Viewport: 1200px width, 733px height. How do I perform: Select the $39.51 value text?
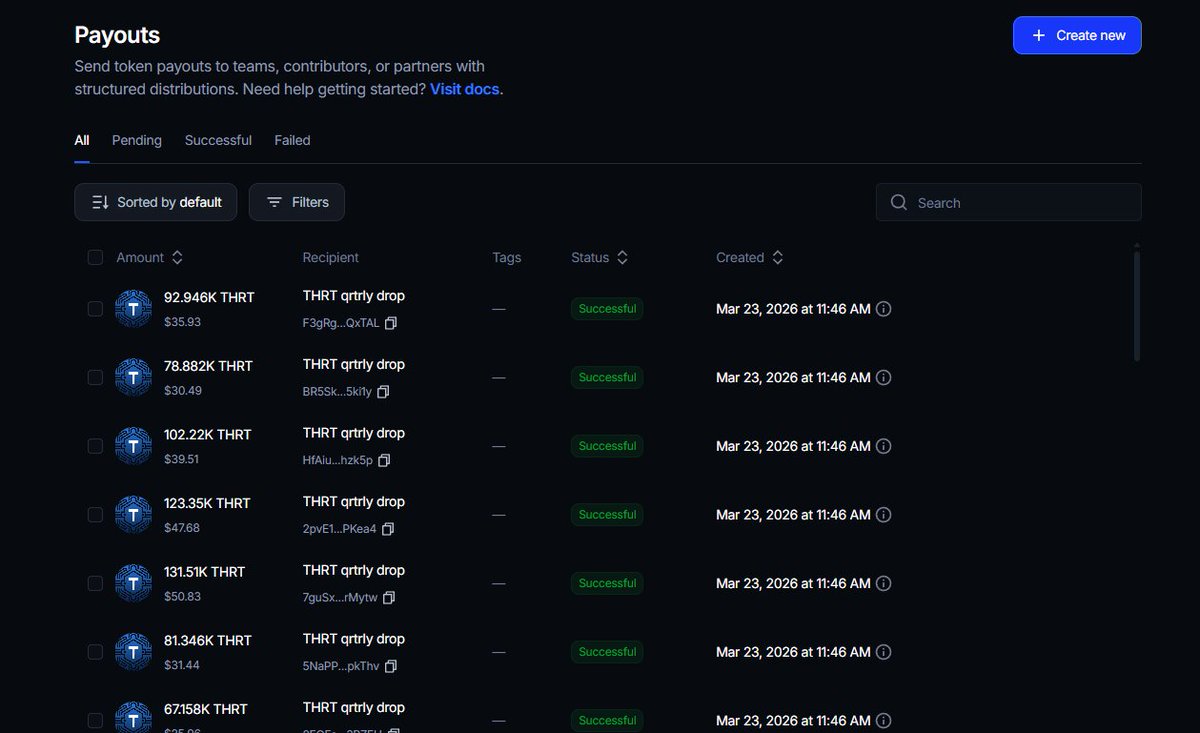(x=181, y=459)
